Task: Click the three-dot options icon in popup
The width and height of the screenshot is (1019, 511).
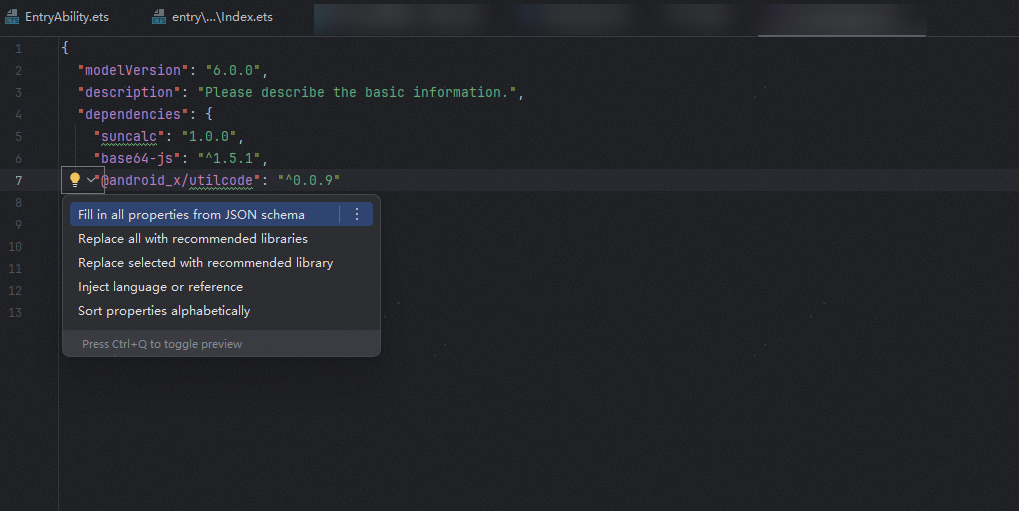Action: (x=357, y=214)
